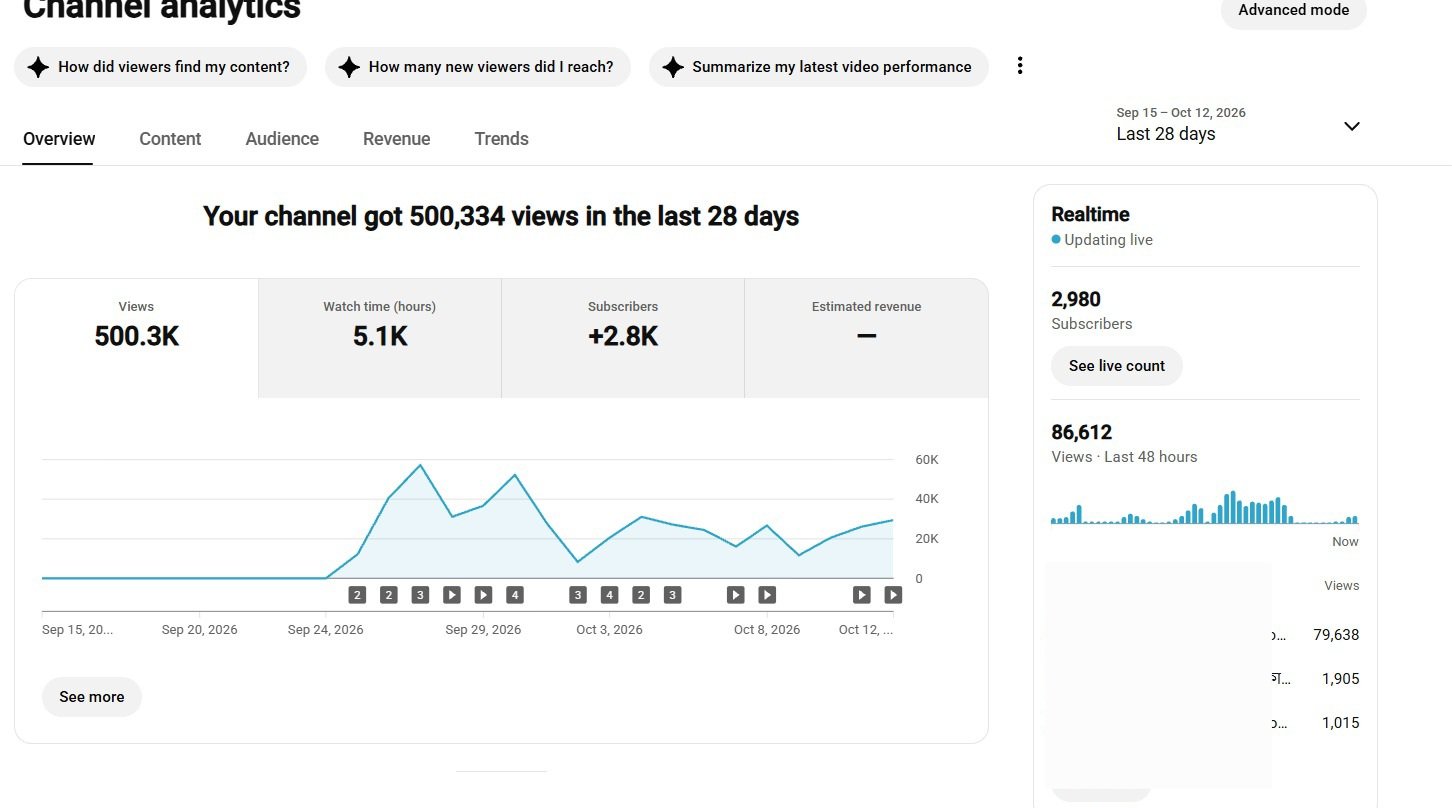Click the row showing 79,638 views
1452x808 pixels.
tap(1204, 635)
